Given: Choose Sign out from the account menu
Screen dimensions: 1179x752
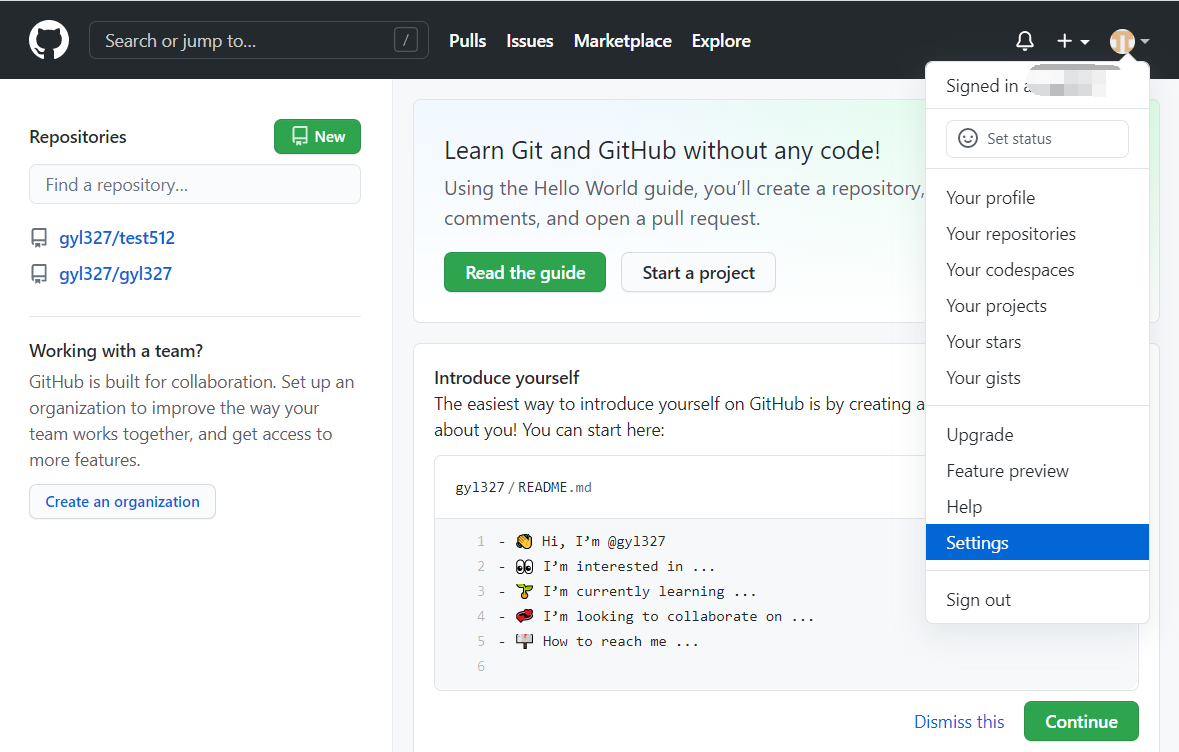Looking at the screenshot, I should coord(978,600).
